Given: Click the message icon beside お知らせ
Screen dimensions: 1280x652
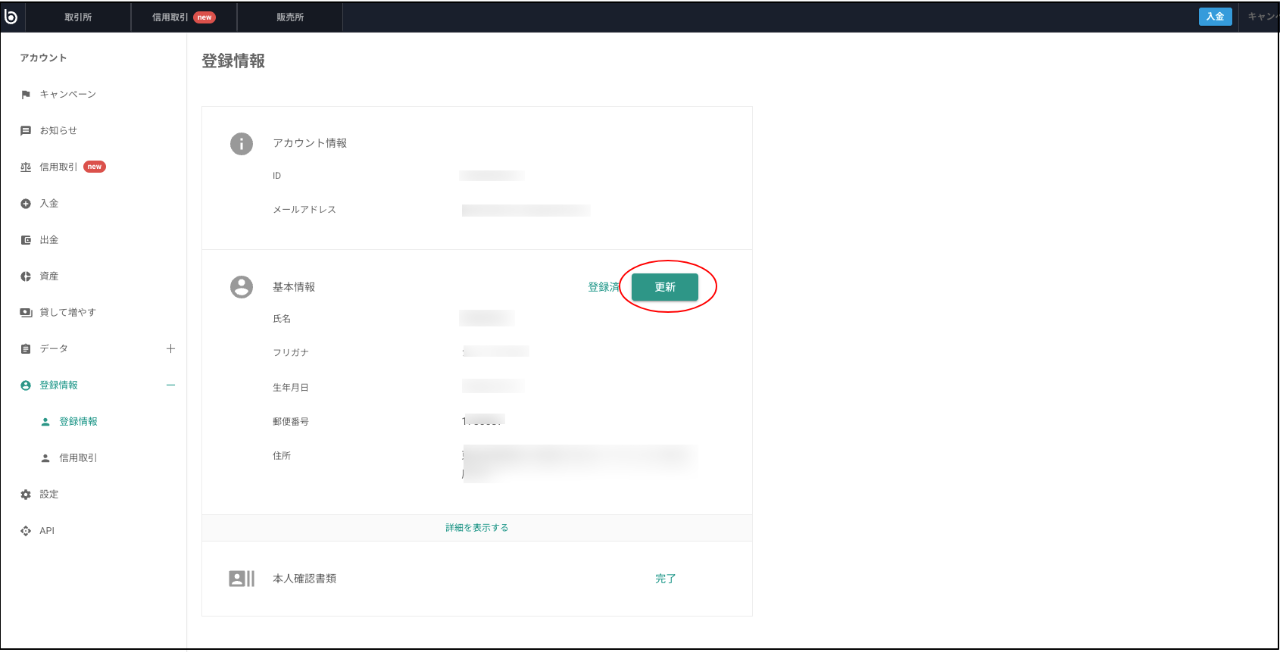Looking at the screenshot, I should (x=26, y=131).
